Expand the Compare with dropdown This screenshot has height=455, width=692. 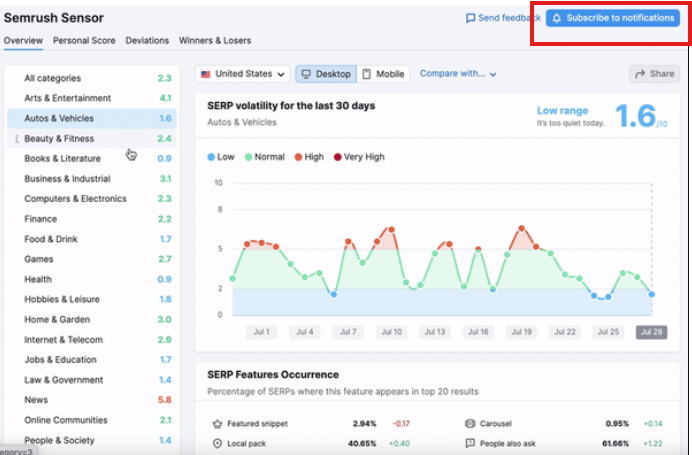[x=458, y=73]
